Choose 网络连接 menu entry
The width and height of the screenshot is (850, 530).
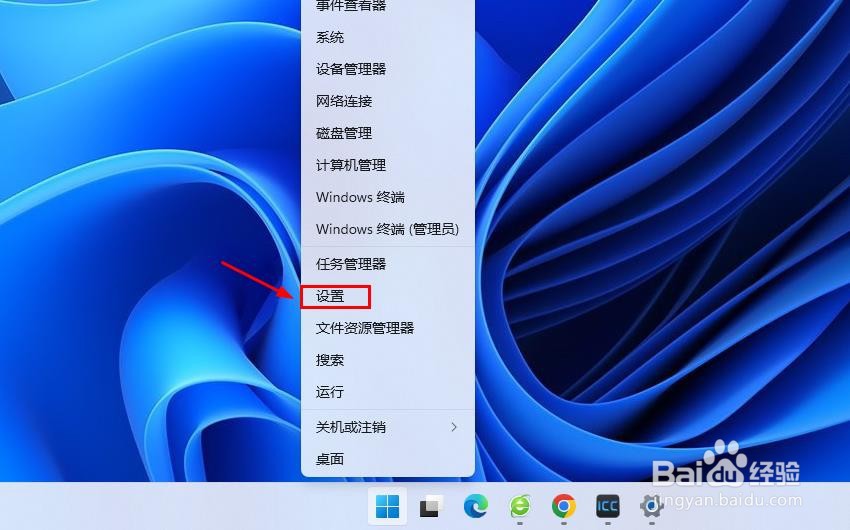[x=388, y=101]
